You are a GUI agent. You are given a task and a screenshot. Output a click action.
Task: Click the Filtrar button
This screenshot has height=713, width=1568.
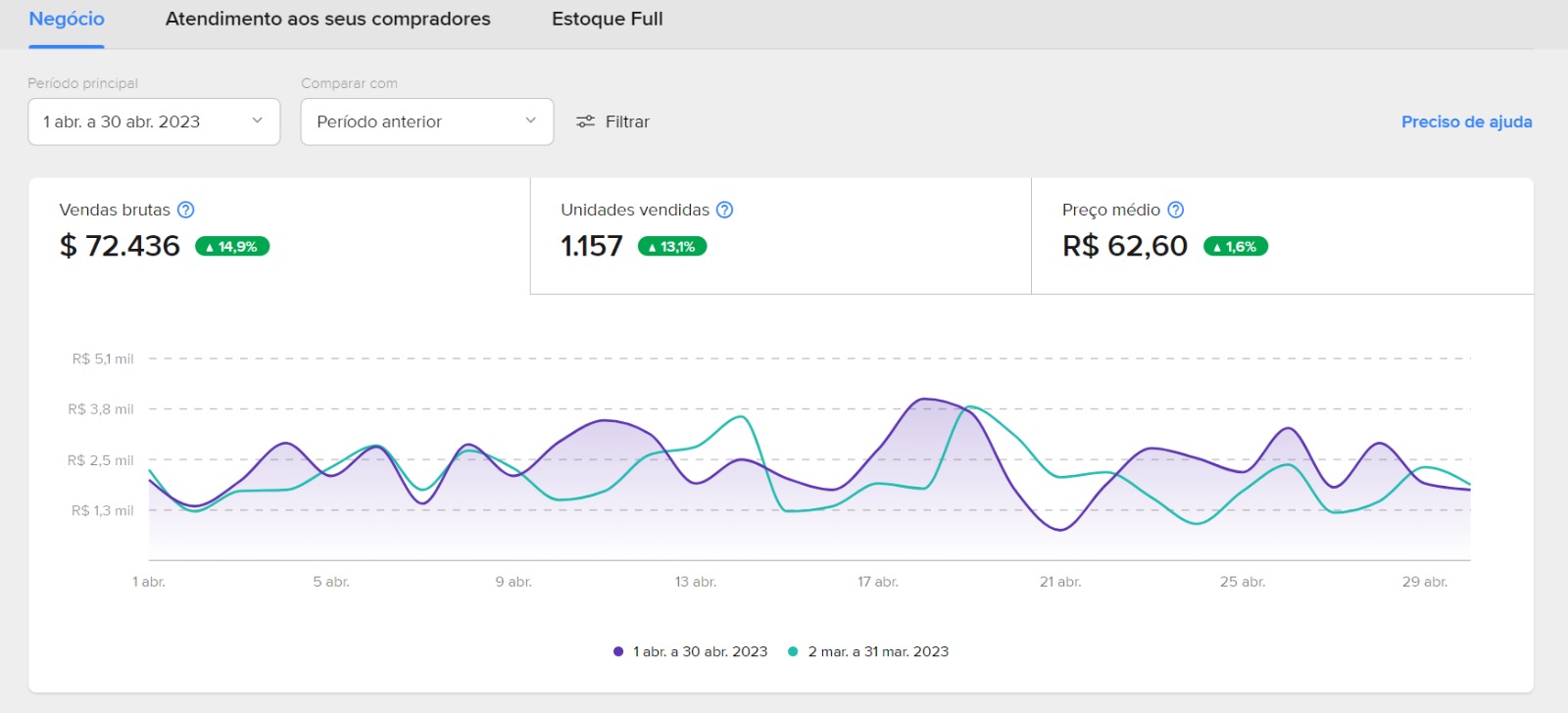(x=612, y=121)
